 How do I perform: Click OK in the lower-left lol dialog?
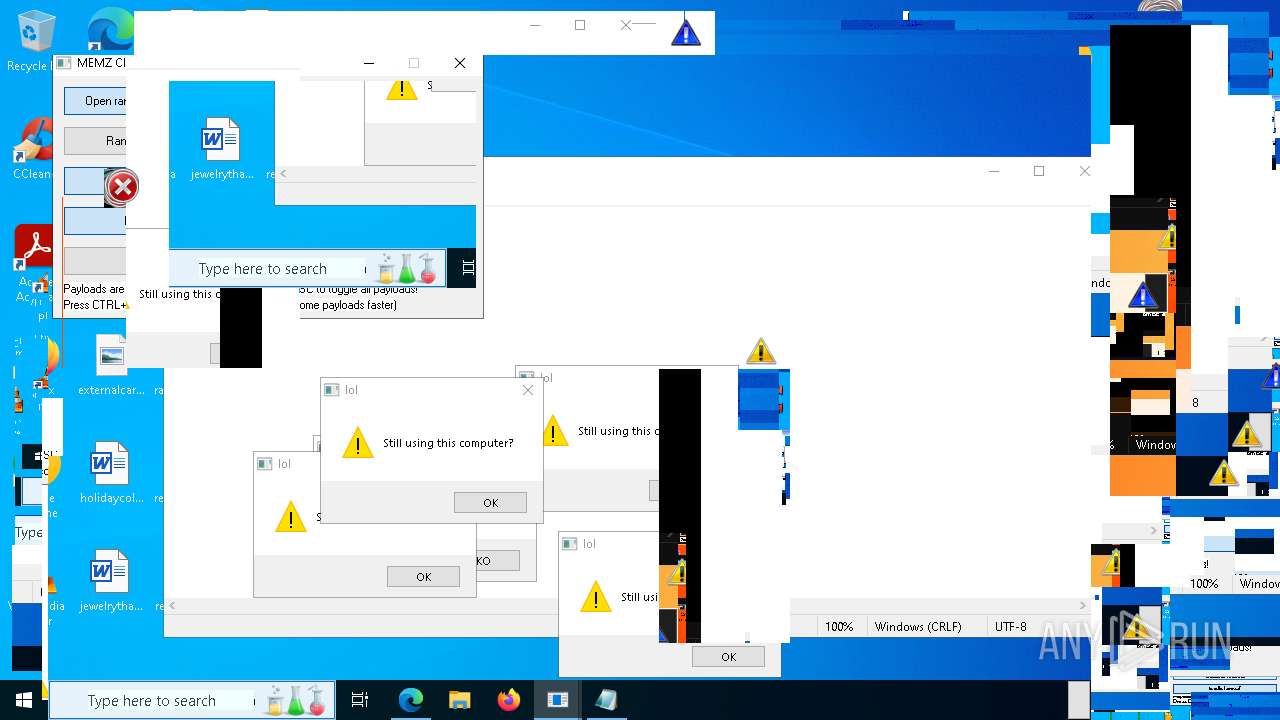pos(423,577)
